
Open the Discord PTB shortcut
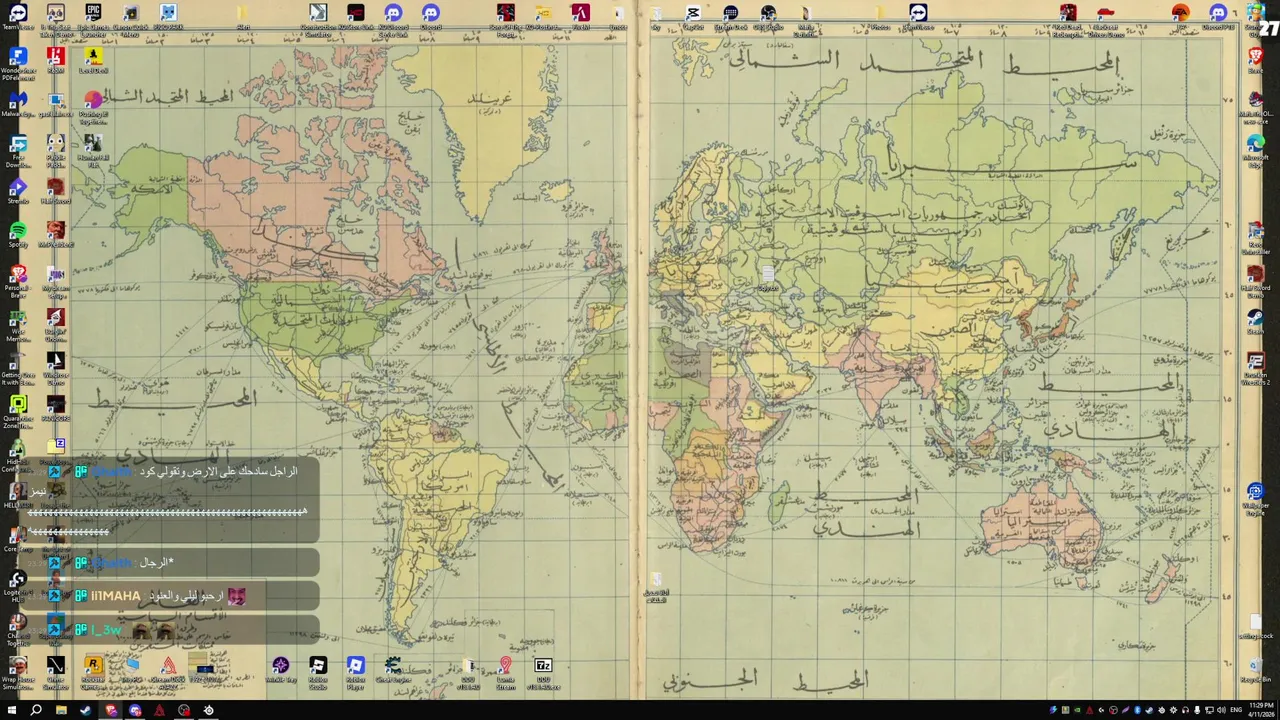point(1218,17)
